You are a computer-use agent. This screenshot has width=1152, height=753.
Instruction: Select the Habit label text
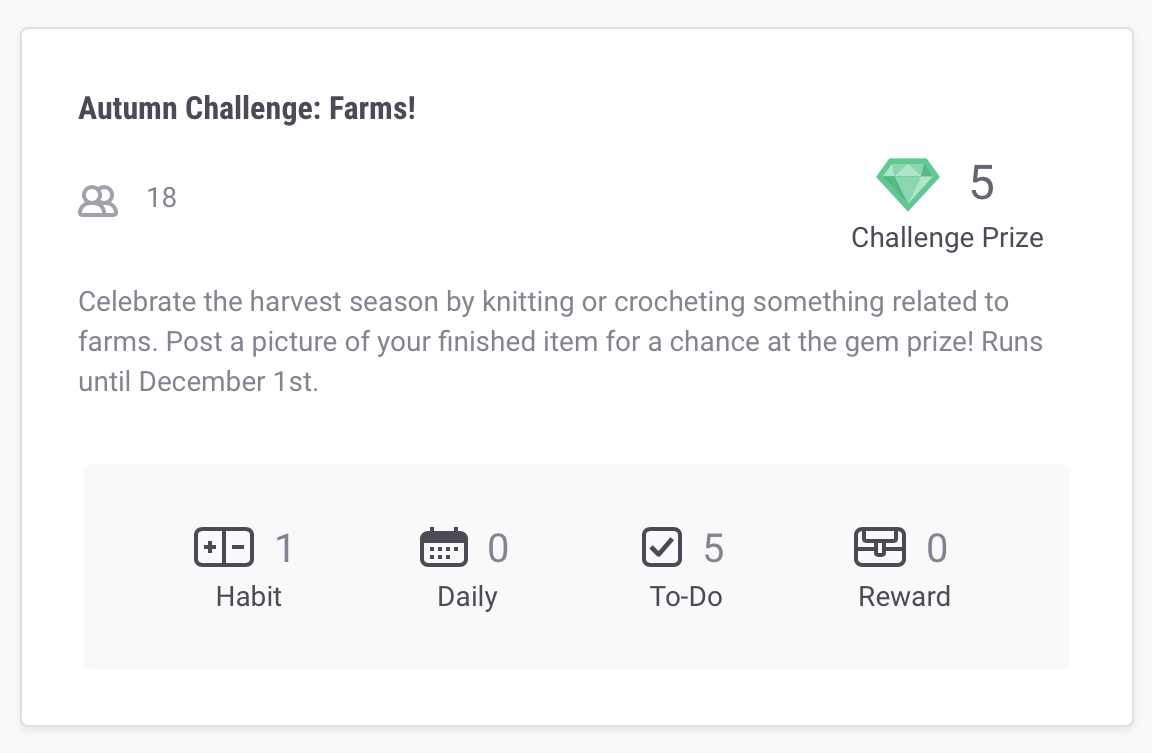tap(249, 597)
